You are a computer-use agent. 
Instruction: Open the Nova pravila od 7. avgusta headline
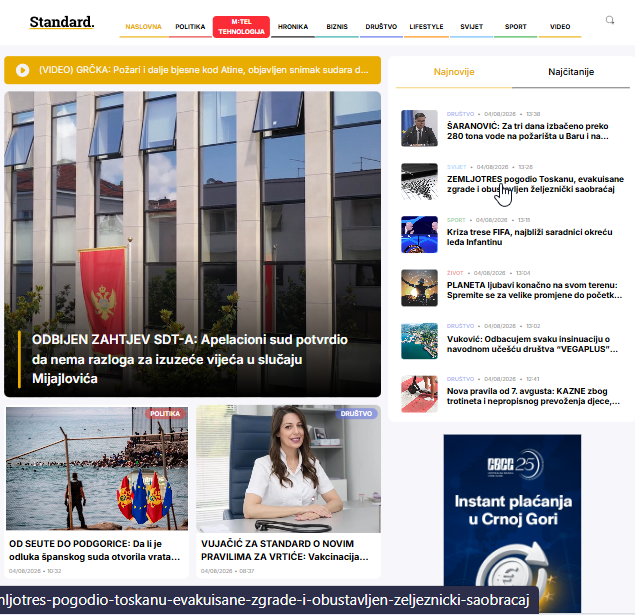533,396
